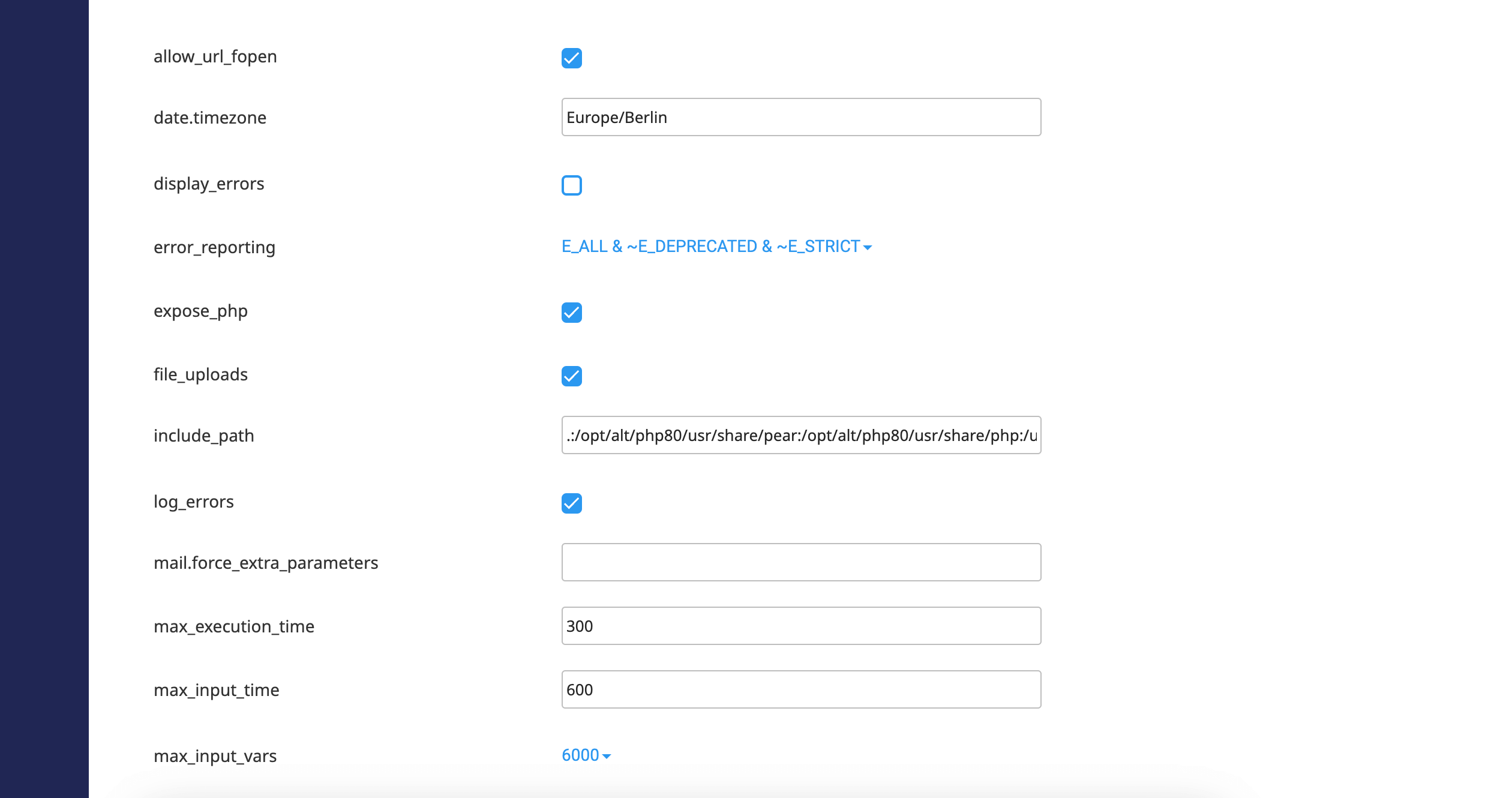Screen dimensions: 1512x798
Task: Click the display_errors label
Action: tap(209, 184)
